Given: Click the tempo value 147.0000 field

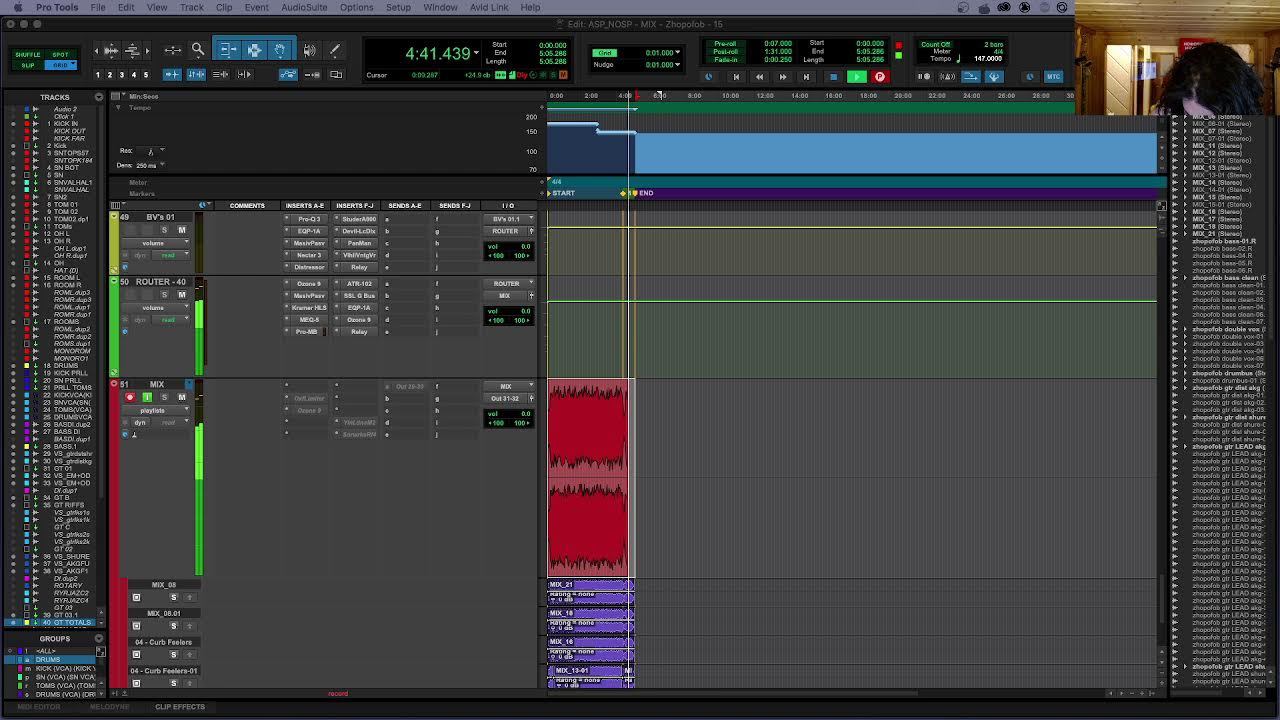Looking at the screenshot, I should (988, 59).
